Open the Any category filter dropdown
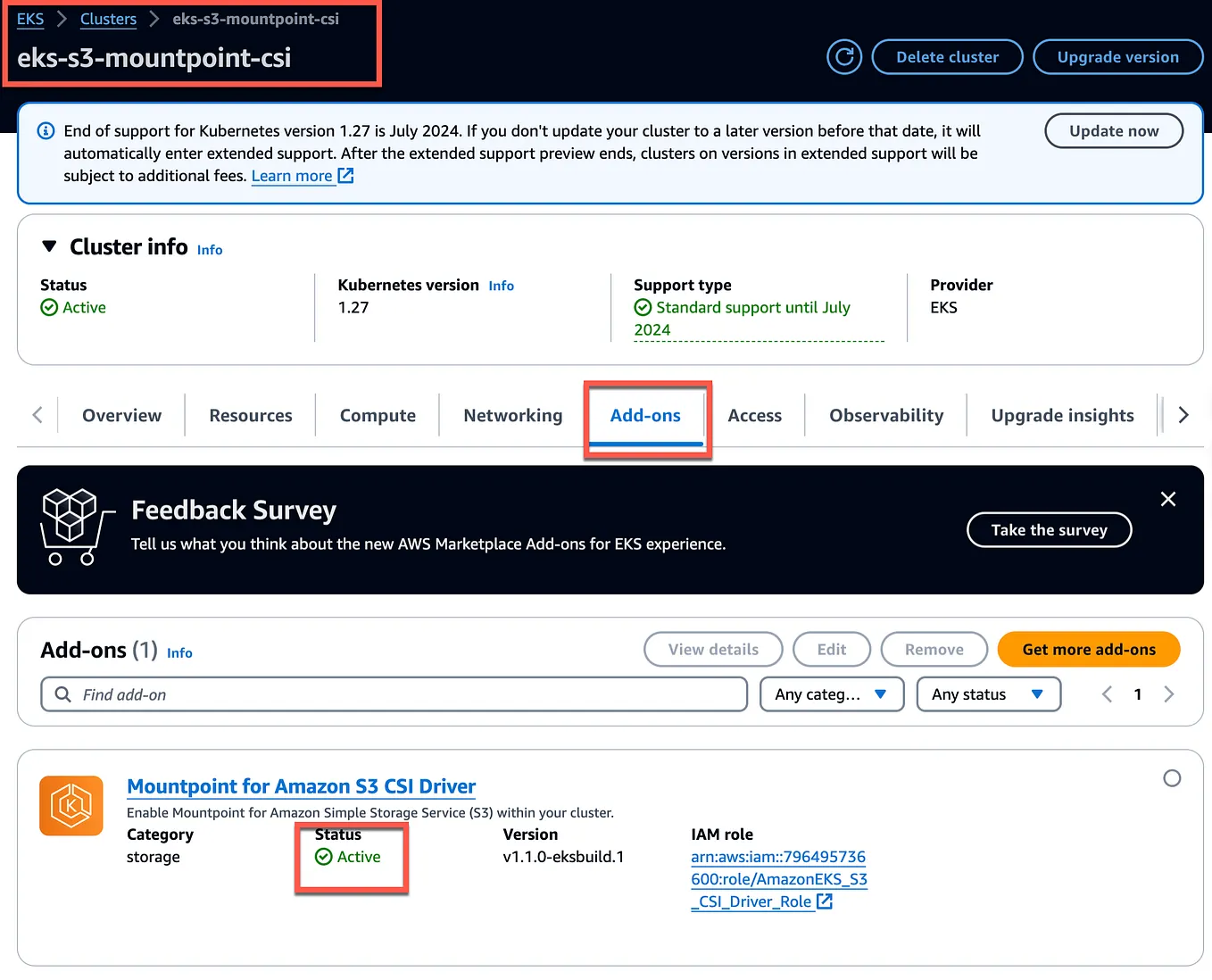 pyautogui.click(x=831, y=693)
